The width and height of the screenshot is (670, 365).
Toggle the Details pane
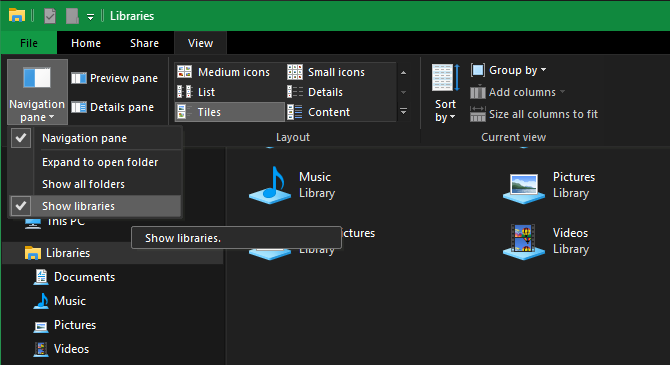[112, 107]
